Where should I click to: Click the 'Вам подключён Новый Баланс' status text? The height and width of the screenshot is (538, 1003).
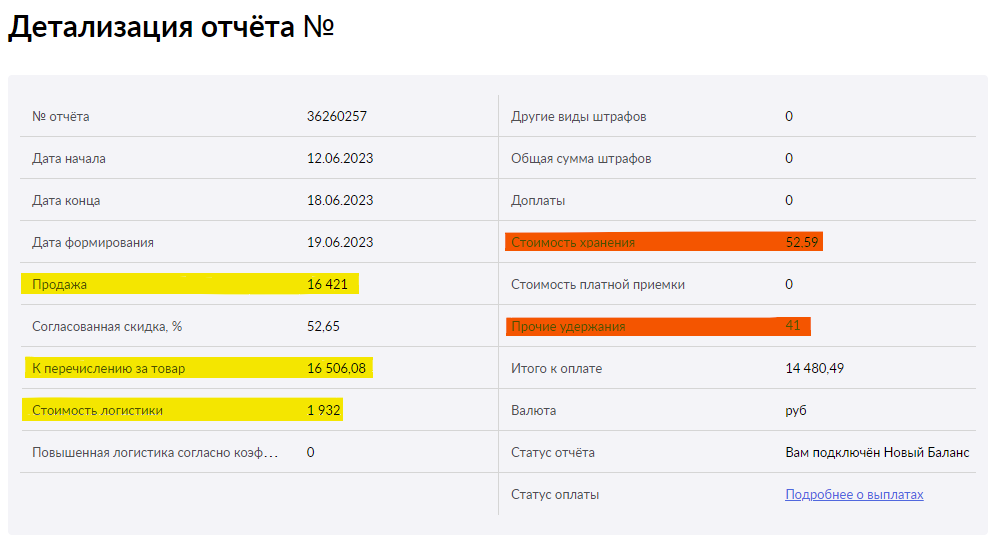(877, 453)
